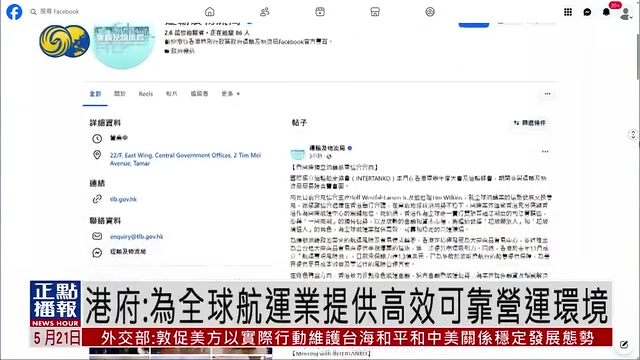Open the tlb.gov.hk website link

click(x=123, y=199)
